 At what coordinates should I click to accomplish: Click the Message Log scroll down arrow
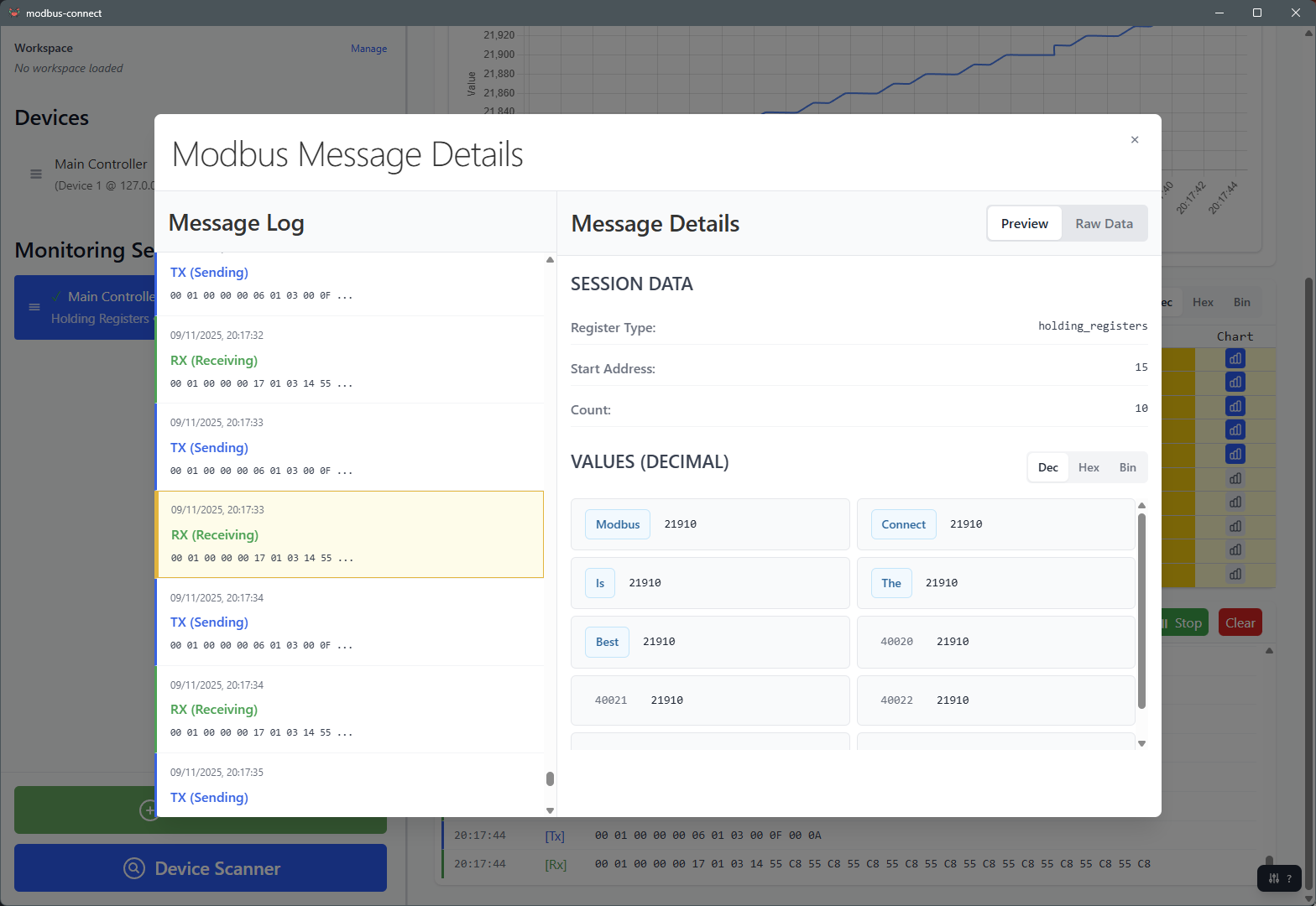tap(550, 810)
